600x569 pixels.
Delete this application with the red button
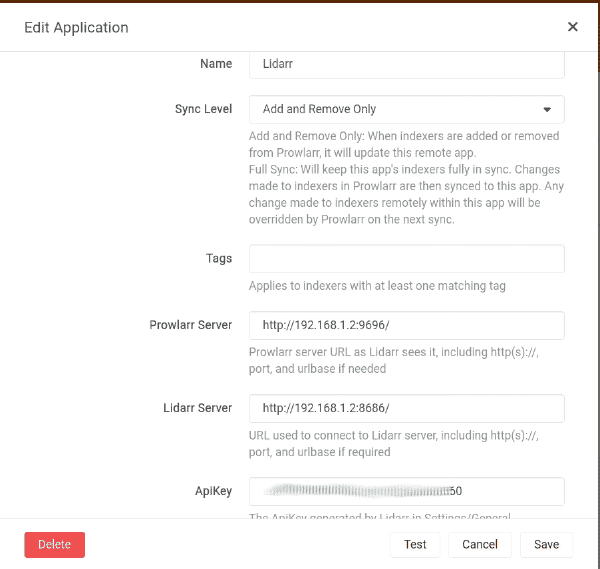tap(55, 545)
